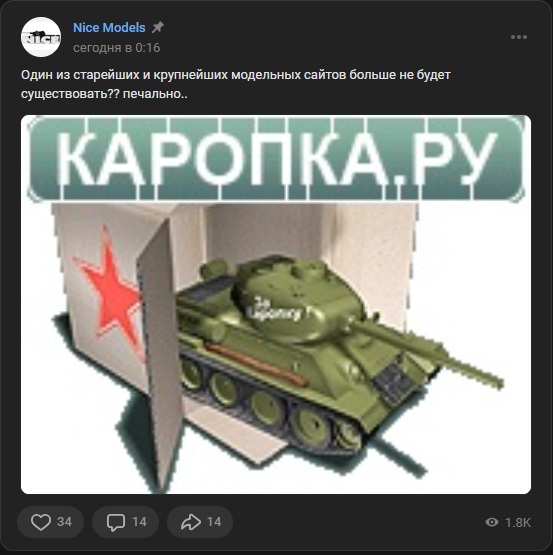Open the attached tank image
Viewport: 553px width, 555px height.
coord(276,304)
